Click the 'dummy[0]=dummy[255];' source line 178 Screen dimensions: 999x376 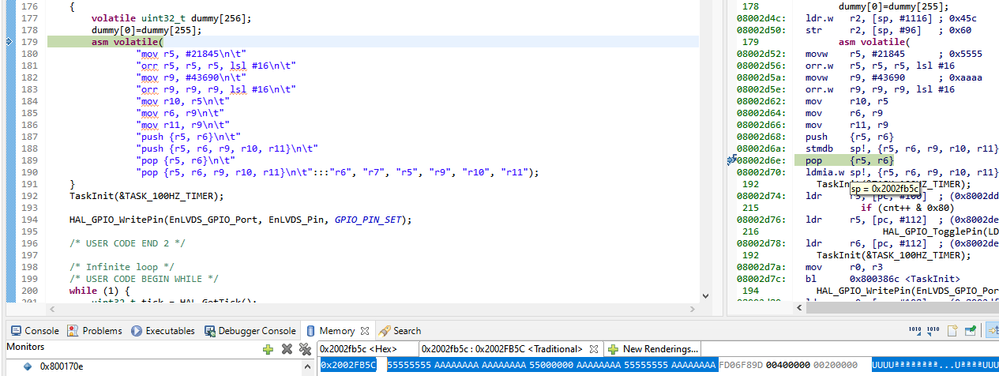147,31
